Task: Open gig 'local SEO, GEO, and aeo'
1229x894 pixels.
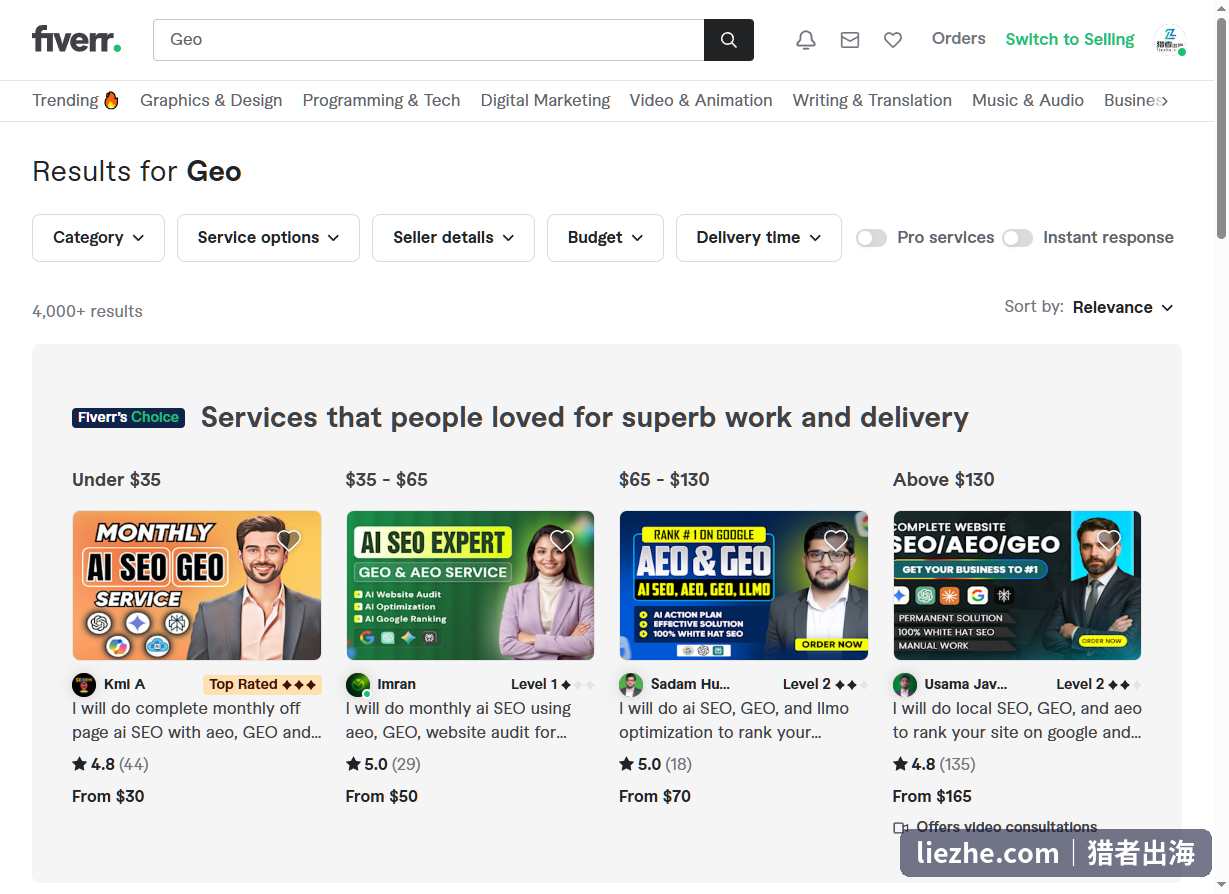Action: tap(1017, 720)
